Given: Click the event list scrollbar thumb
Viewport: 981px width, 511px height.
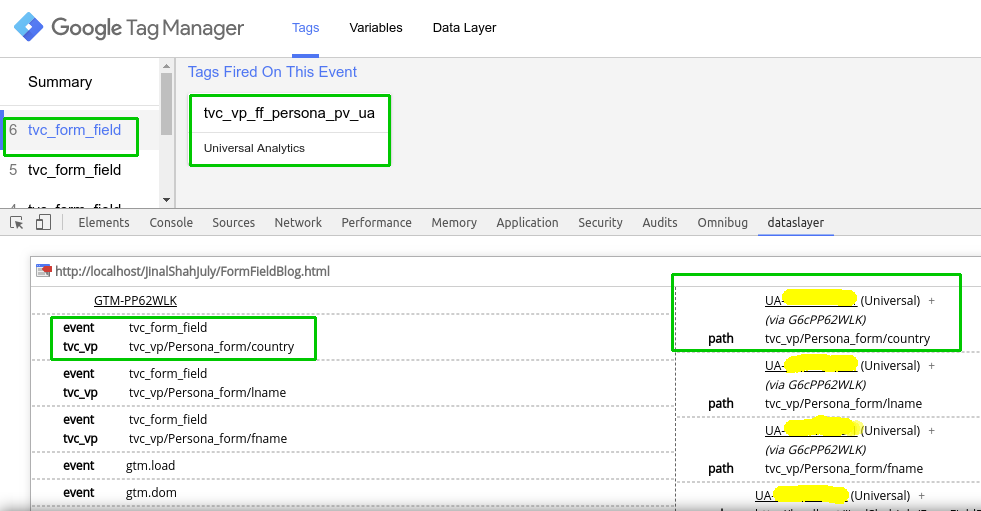Looking at the screenshot, I should (166, 104).
